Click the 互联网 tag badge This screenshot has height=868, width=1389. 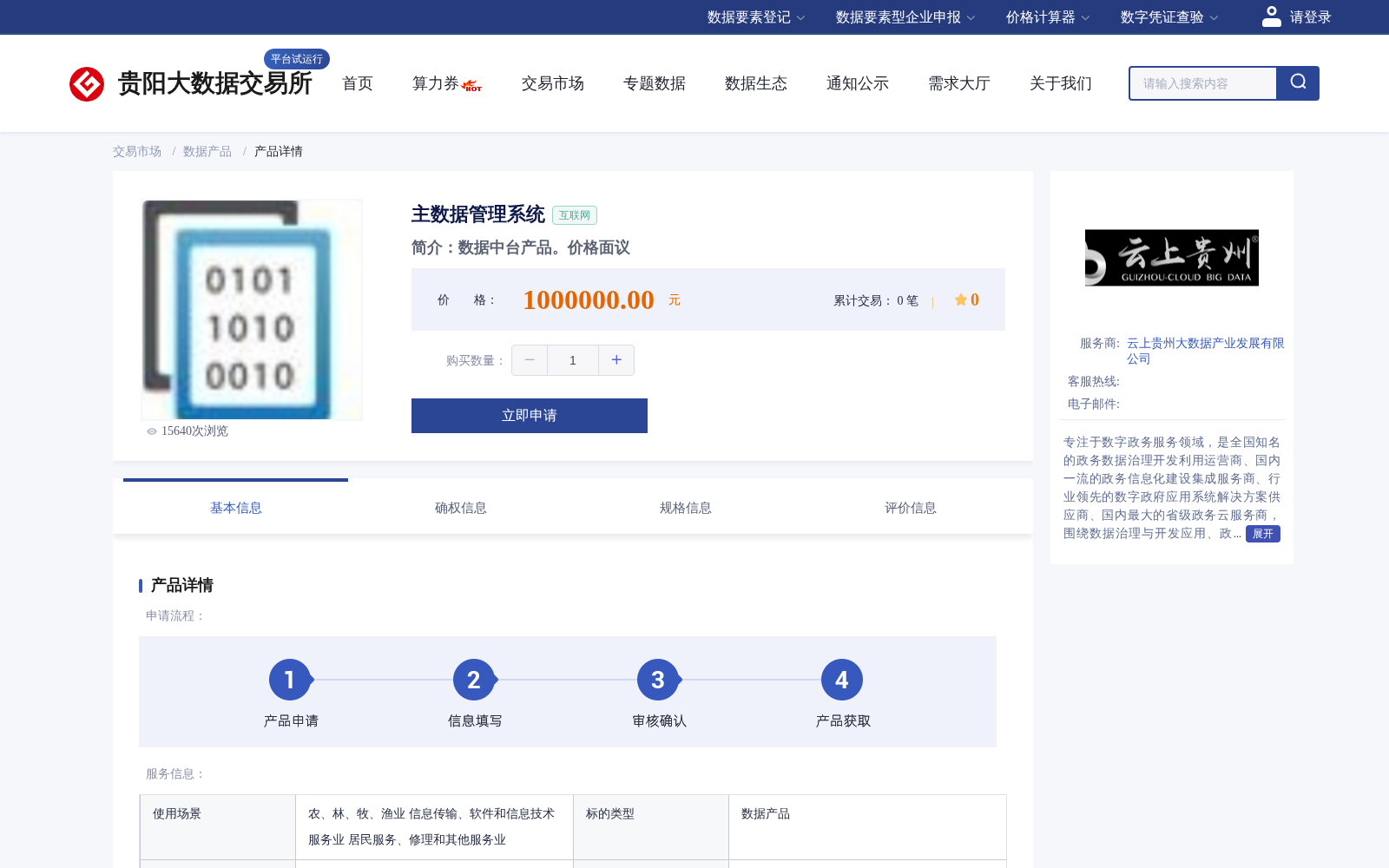click(575, 215)
